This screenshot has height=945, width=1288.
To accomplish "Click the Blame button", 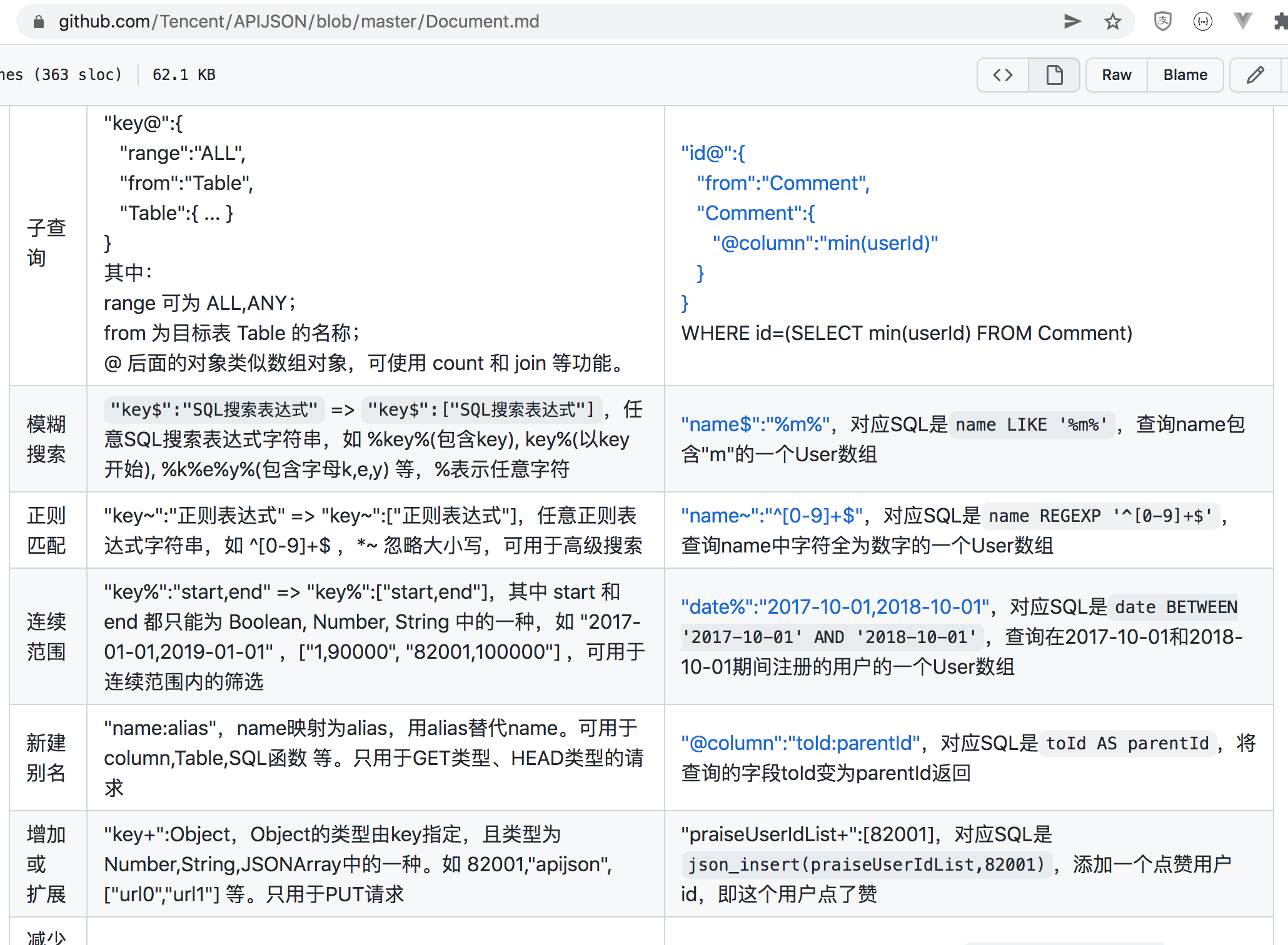I will [1185, 74].
